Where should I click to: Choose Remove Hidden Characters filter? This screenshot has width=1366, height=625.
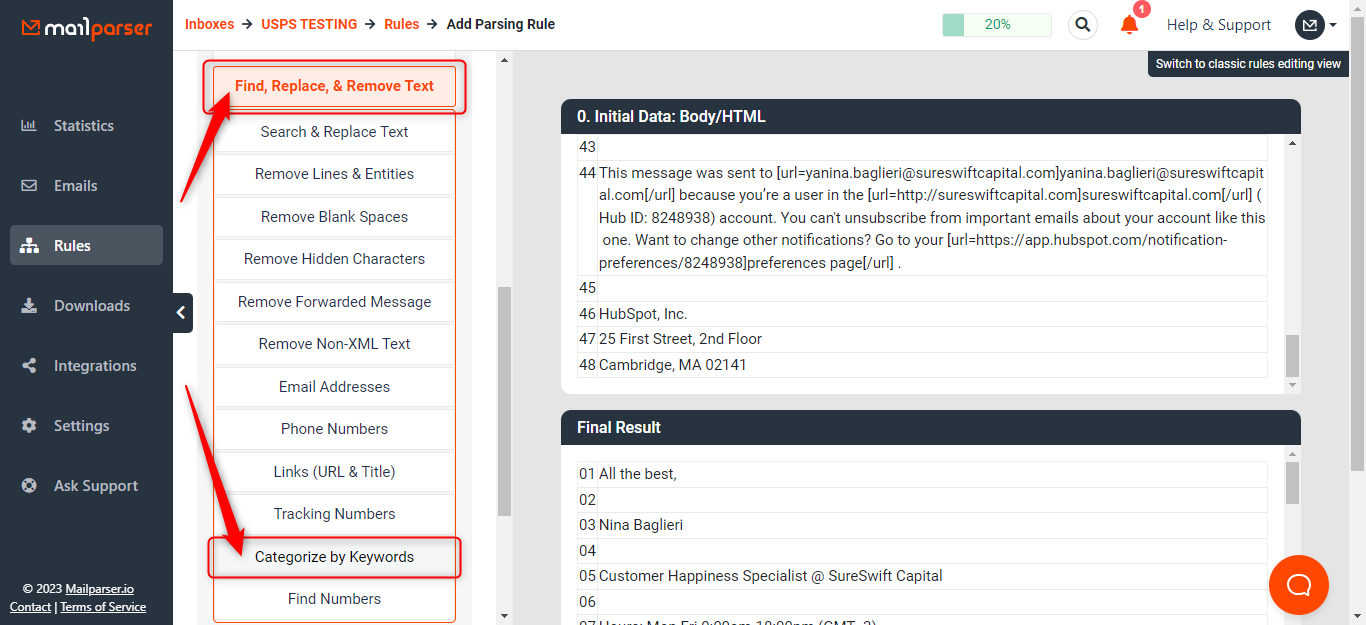click(334, 259)
